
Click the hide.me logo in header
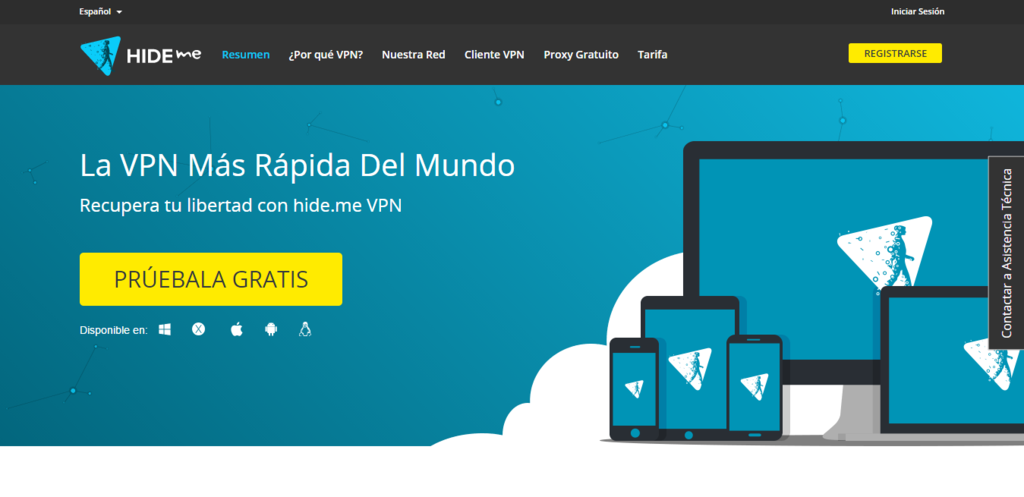click(x=140, y=55)
